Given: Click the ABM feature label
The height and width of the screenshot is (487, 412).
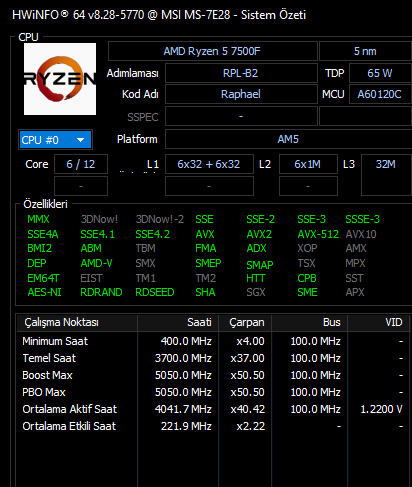Looking at the screenshot, I should point(91,248).
